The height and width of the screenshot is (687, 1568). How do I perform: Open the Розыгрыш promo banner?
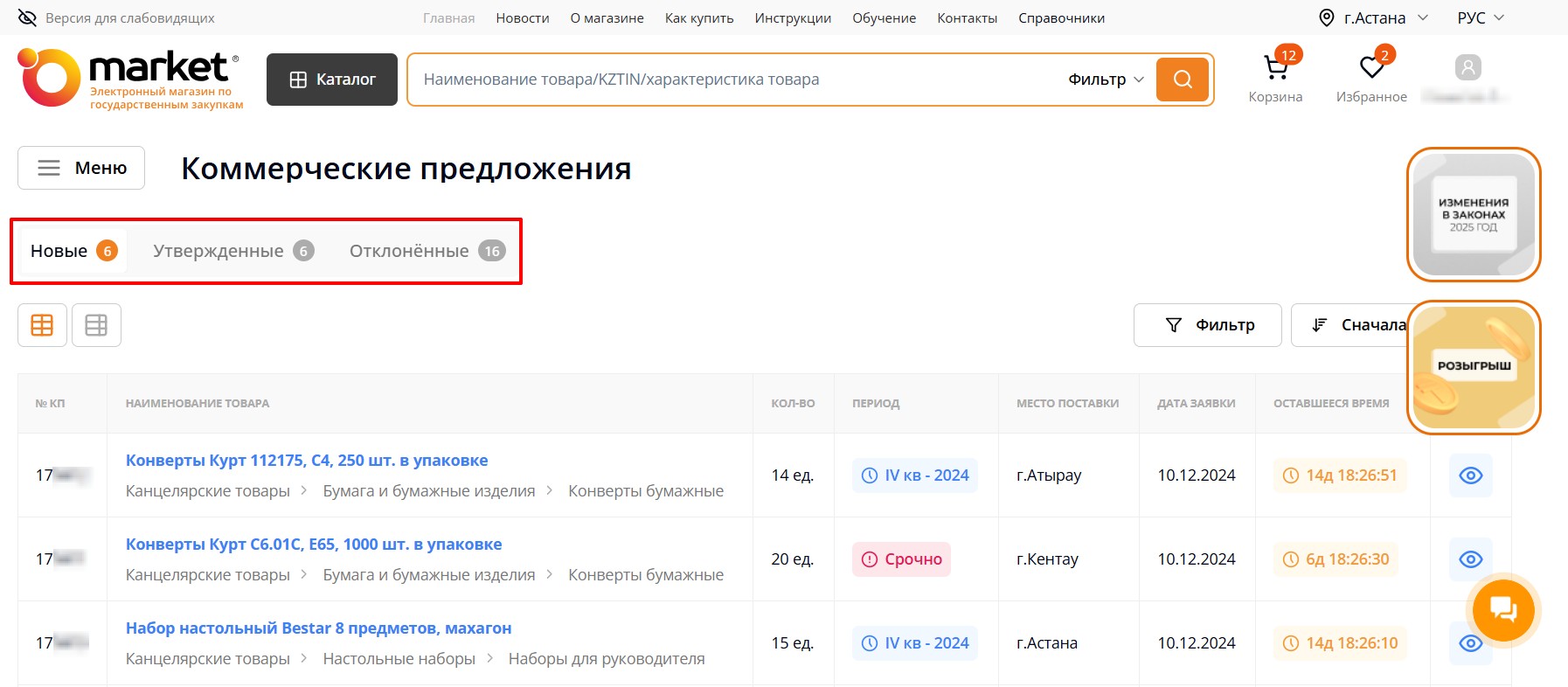click(1473, 367)
